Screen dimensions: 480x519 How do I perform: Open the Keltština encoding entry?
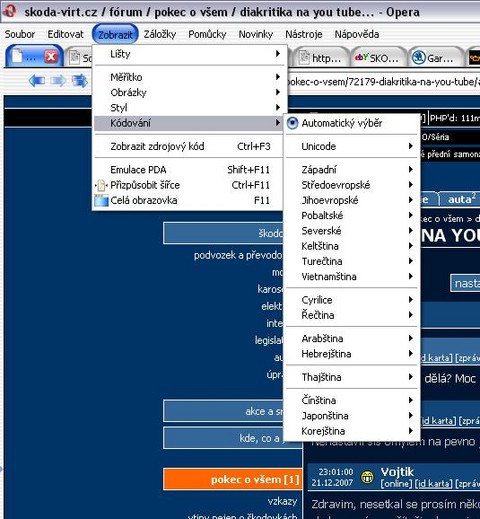352,246
